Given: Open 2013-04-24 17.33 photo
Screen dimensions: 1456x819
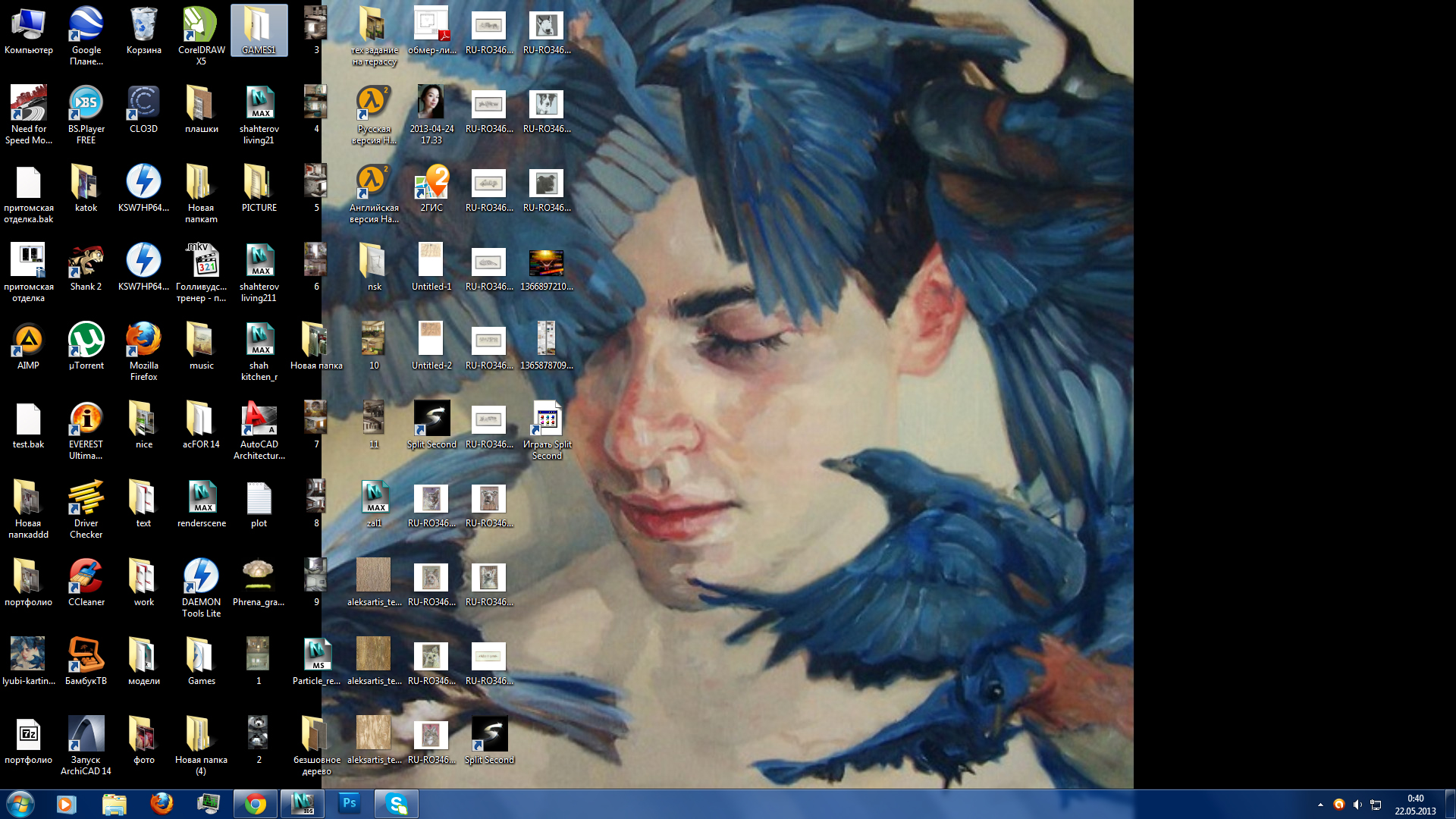Looking at the screenshot, I should 431,115.
